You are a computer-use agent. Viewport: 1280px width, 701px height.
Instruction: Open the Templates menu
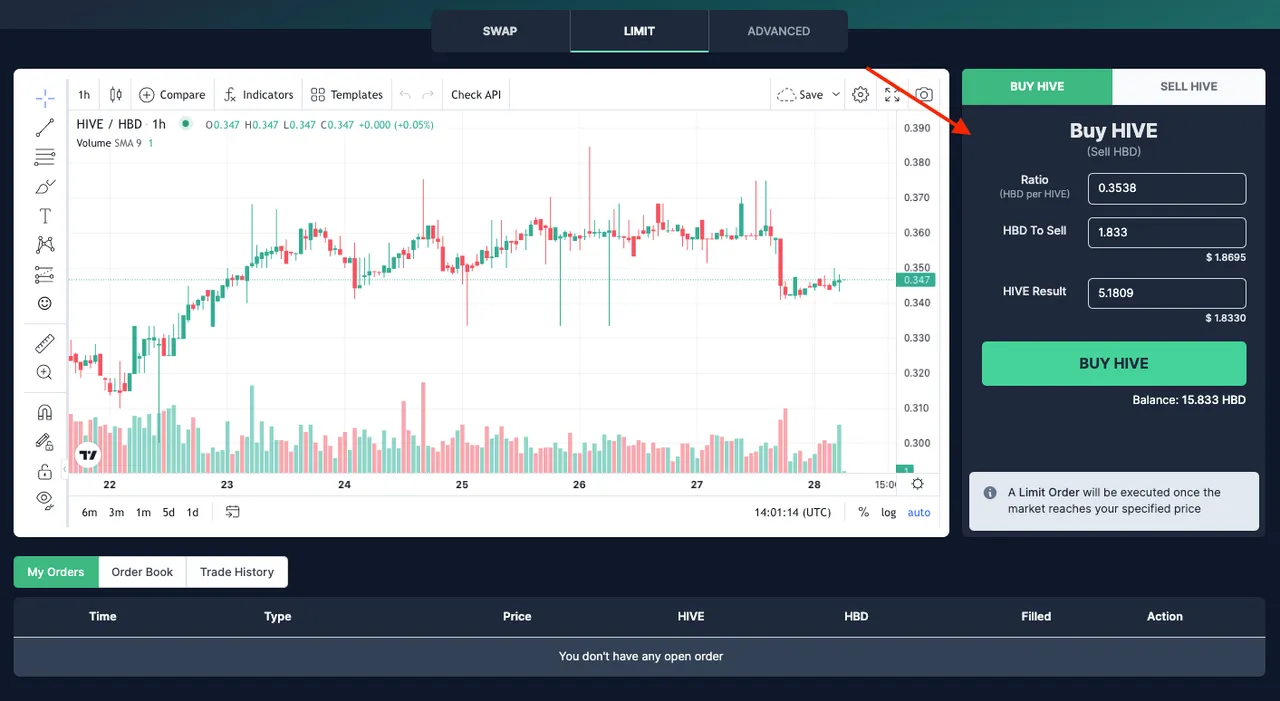coord(347,95)
